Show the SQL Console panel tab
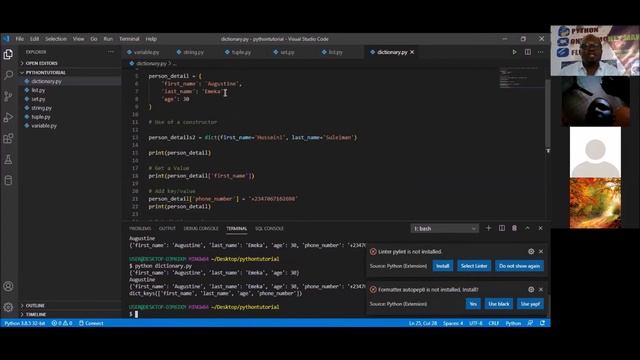640x360 pixels. coord(269,229)
